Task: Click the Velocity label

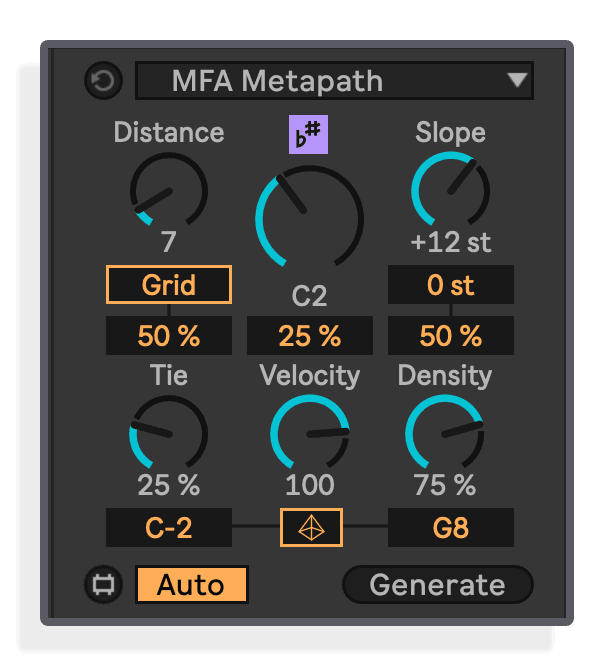Action: click(x=310, y=376)
